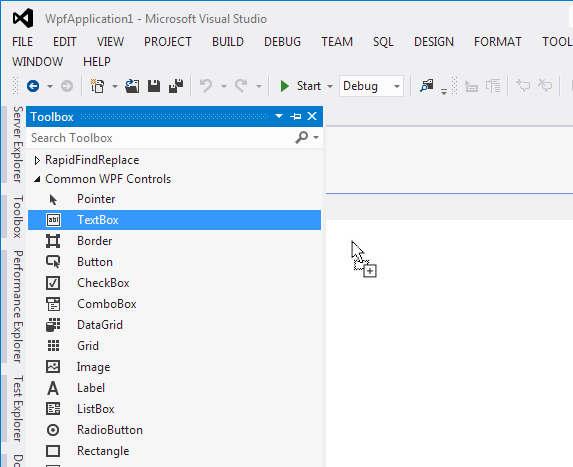The height and width of the screenshot is (467, 573).
Task: Open the Toolbox window options dropdown arrow
Action: [x=279, y=116]
